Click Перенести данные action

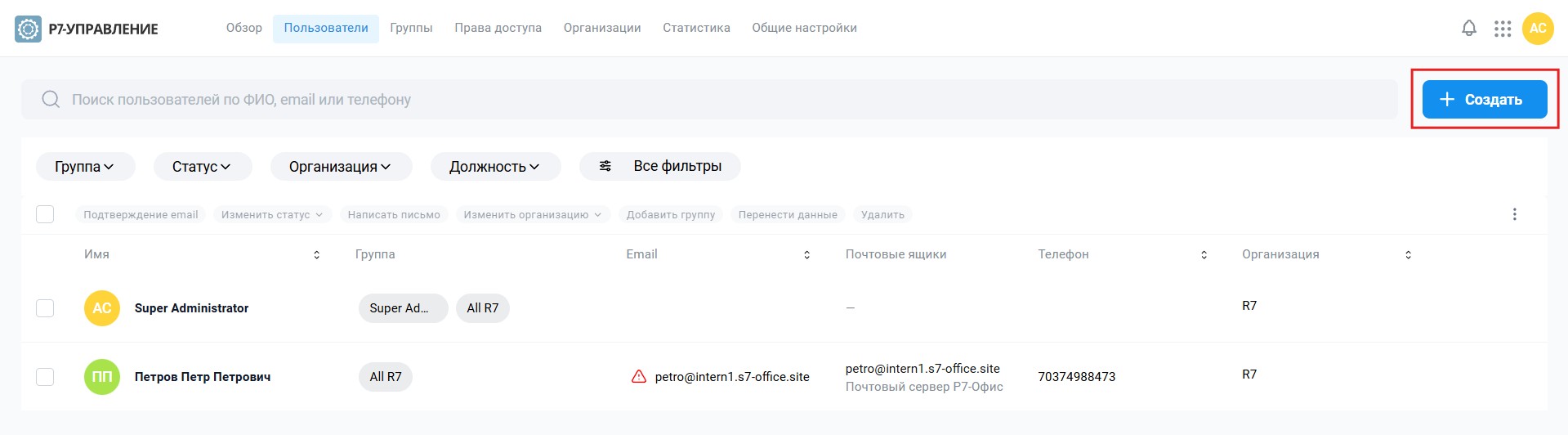point(788,215)
